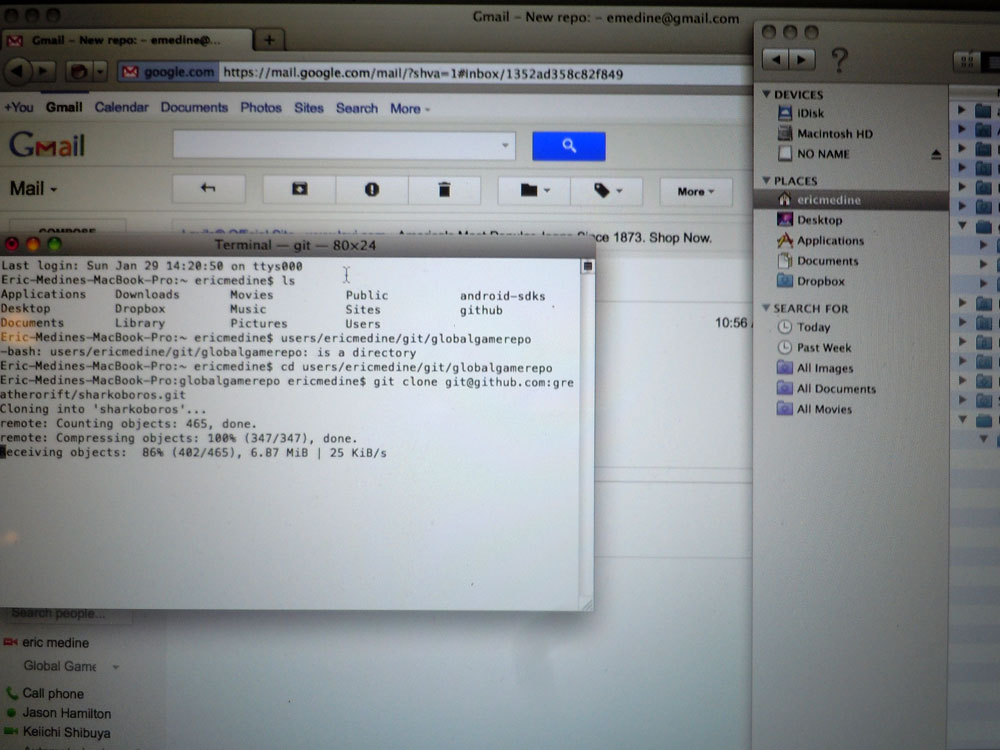Collapse the DEVICES section in Finder

pyautogui.click(x=767, y=94)
